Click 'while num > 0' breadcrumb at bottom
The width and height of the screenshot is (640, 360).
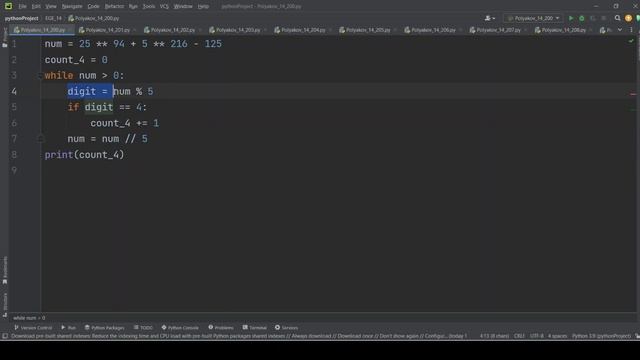(x=29, y=318)
